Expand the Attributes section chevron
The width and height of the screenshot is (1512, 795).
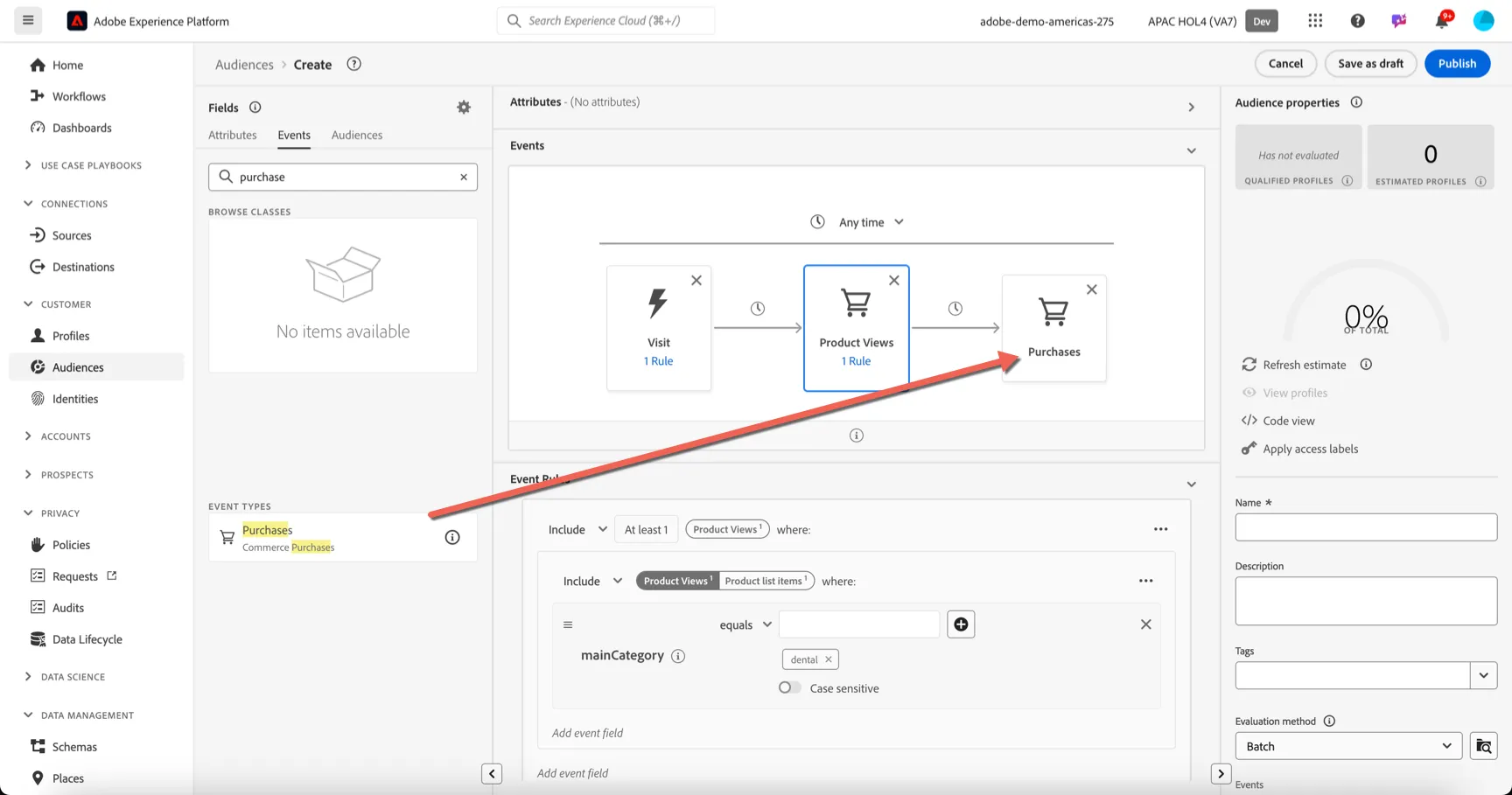point(1191,108)
